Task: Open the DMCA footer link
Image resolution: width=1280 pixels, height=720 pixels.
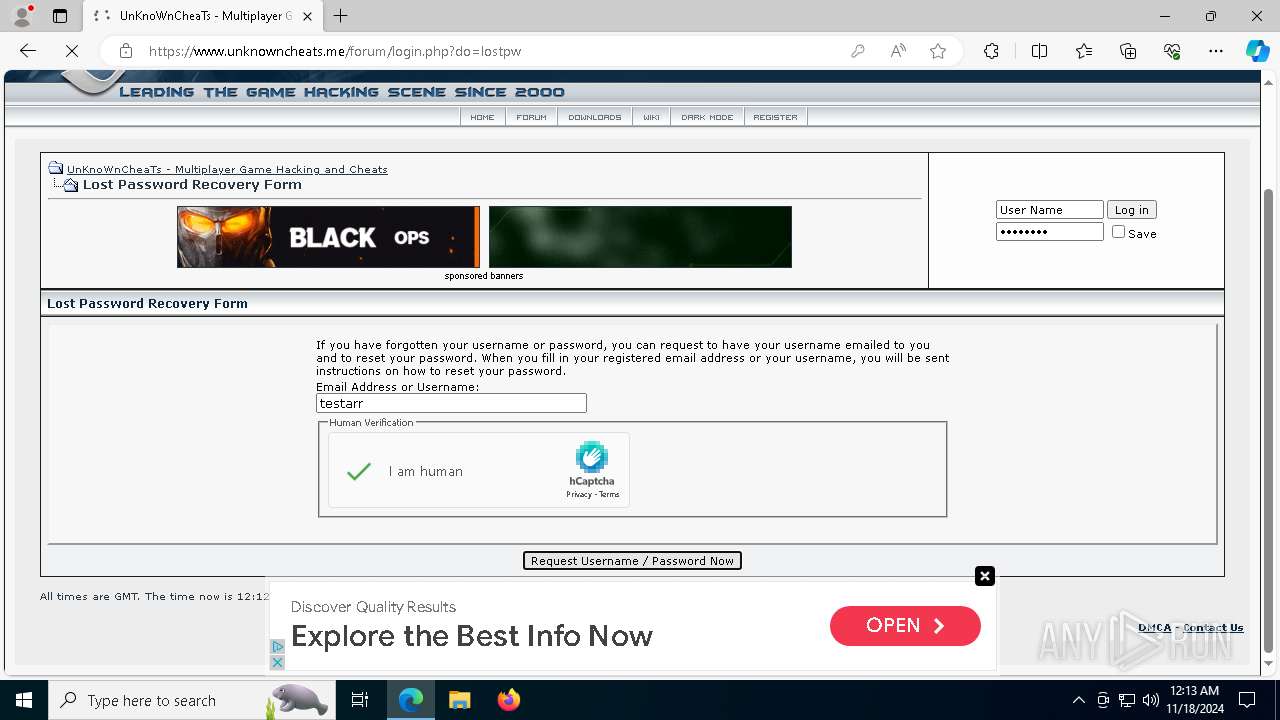Action: [x=1154, y=628]
